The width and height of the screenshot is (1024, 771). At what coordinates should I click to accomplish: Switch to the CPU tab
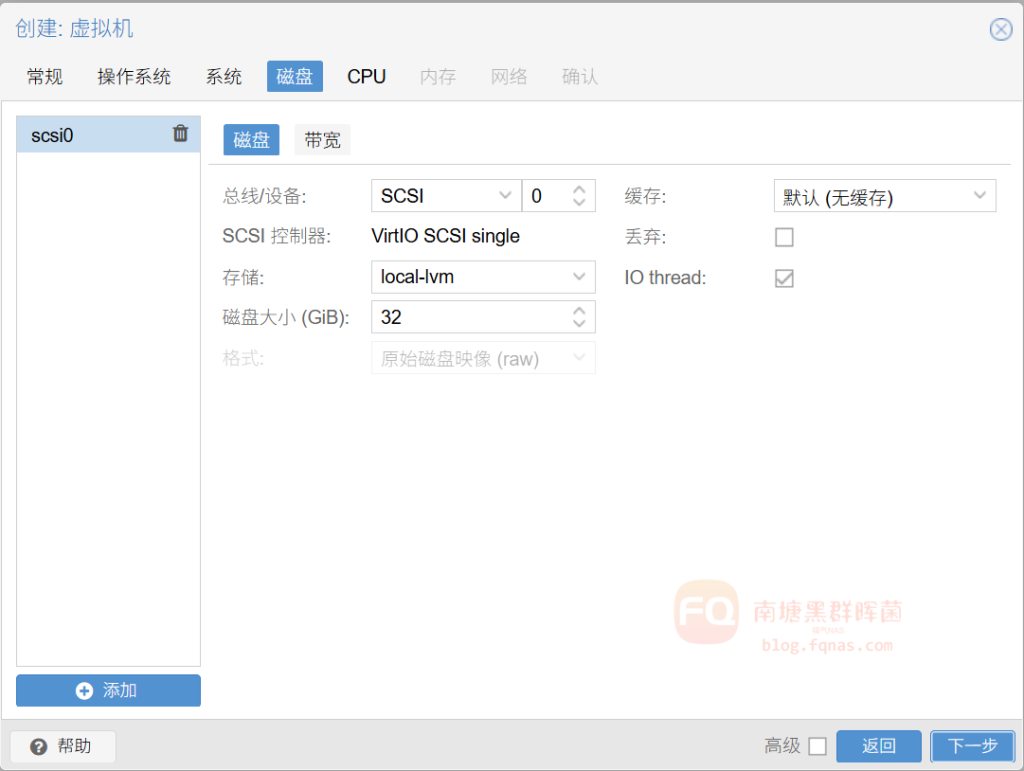(366, 77)
